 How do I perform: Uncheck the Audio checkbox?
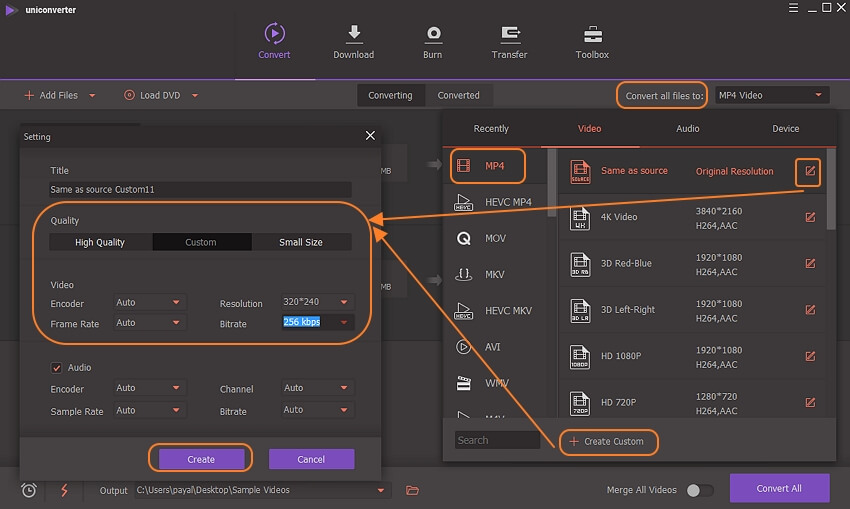56,368
